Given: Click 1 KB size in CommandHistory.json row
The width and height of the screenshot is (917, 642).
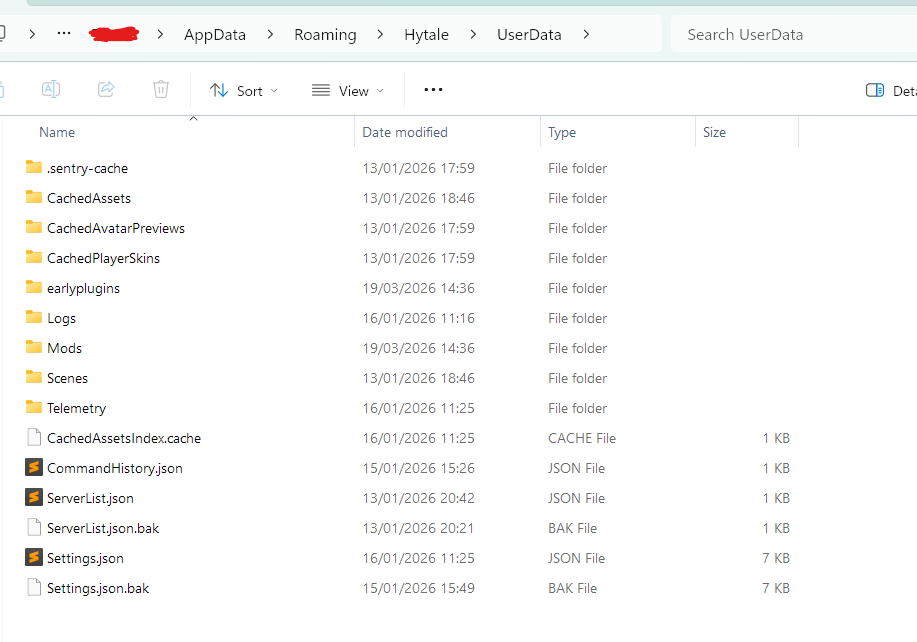Looking at the screenshot, I should 775,468.
